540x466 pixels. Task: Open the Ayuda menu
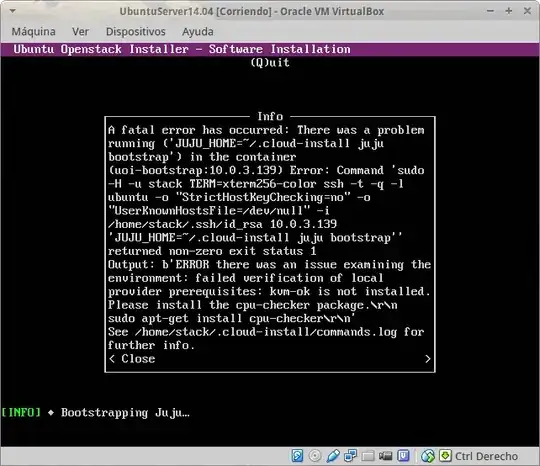pos(198,32)
